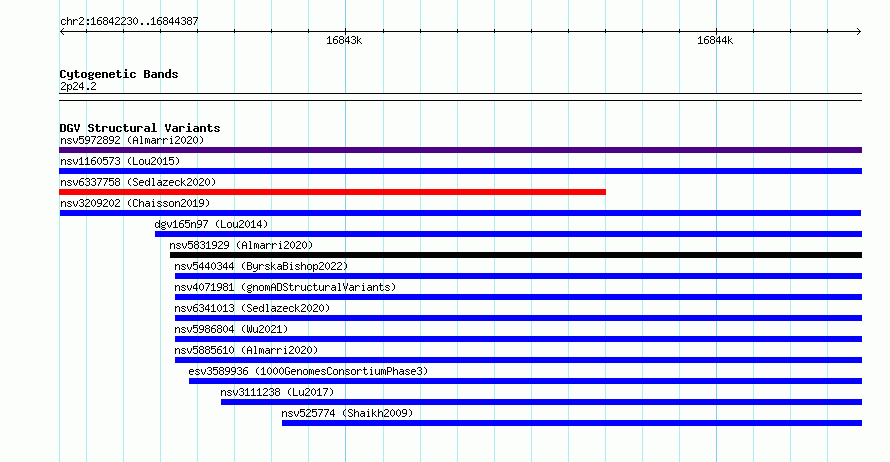
Task: Click the blue dgv165n97 variant bar
Action: tap(509, 234)
